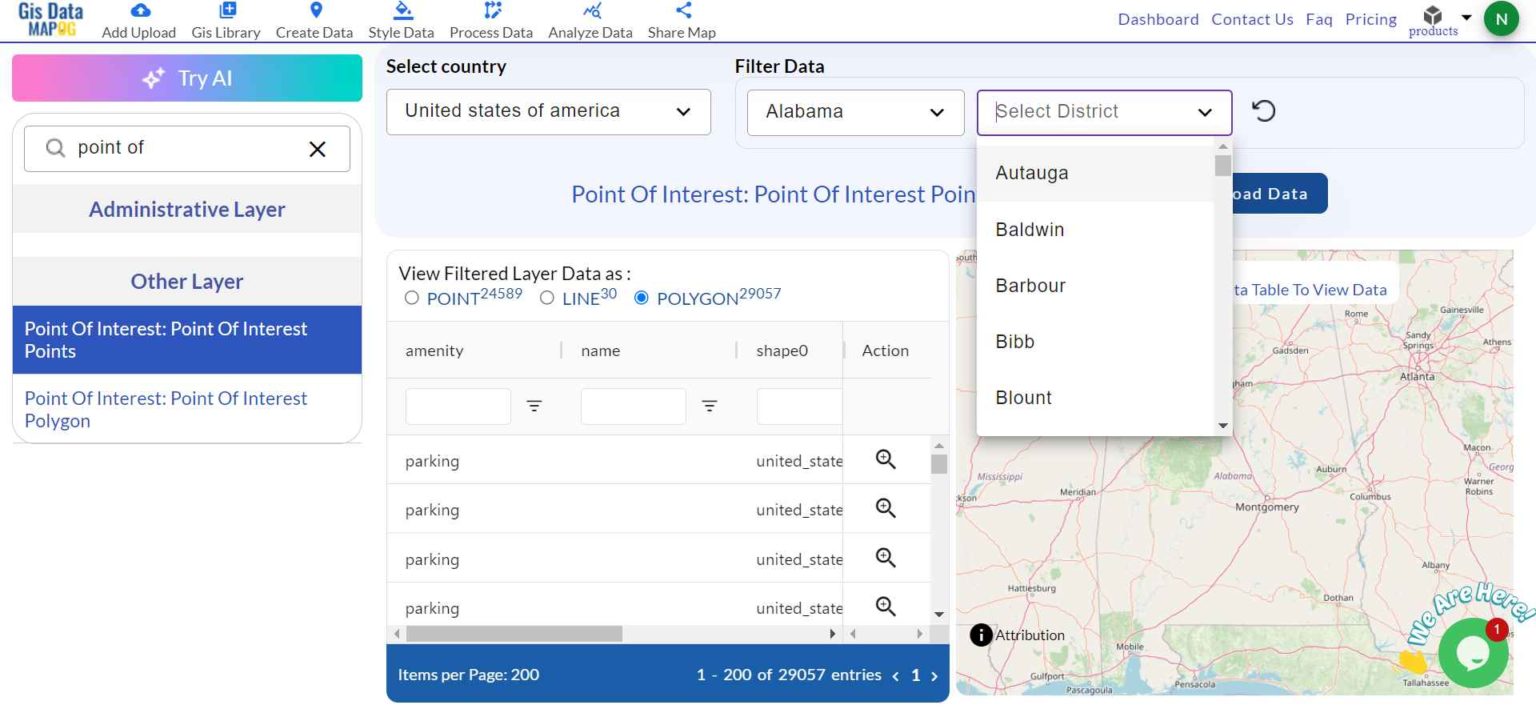This screenshot has width=1536, height=709.
Task: Click the Try AI button
Action: point(186,77)
